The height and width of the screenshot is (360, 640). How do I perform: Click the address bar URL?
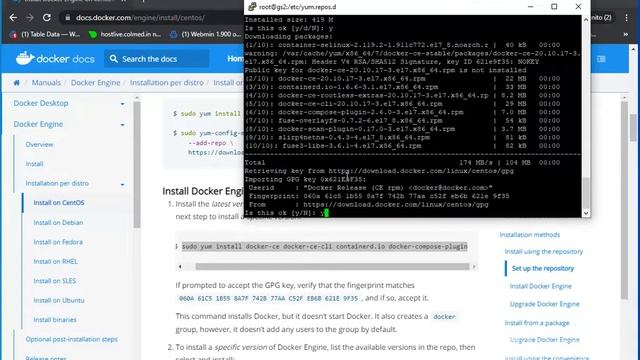(x=140, y=18)
